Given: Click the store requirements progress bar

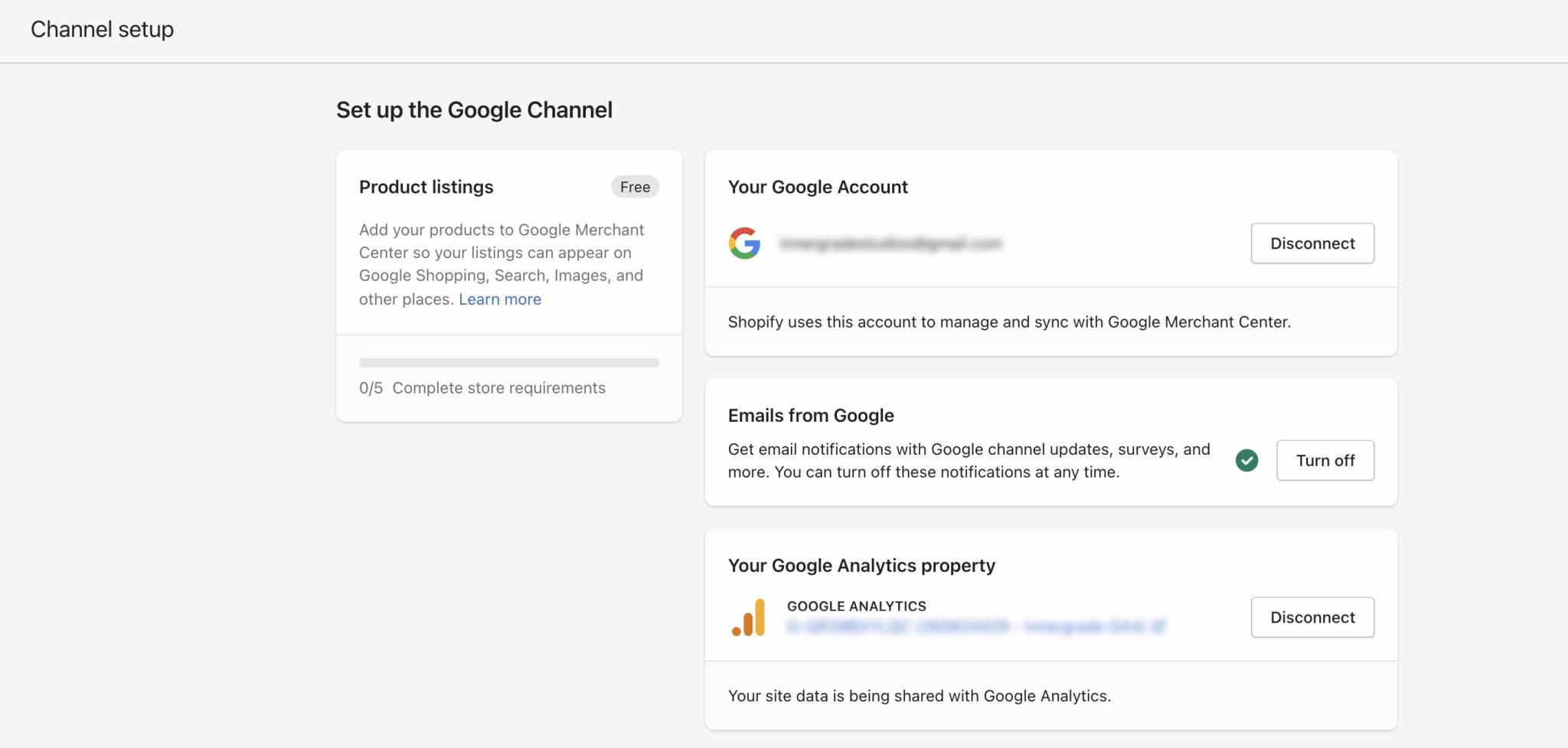Looking at the screenshot, I should click(x=509, y=363).
